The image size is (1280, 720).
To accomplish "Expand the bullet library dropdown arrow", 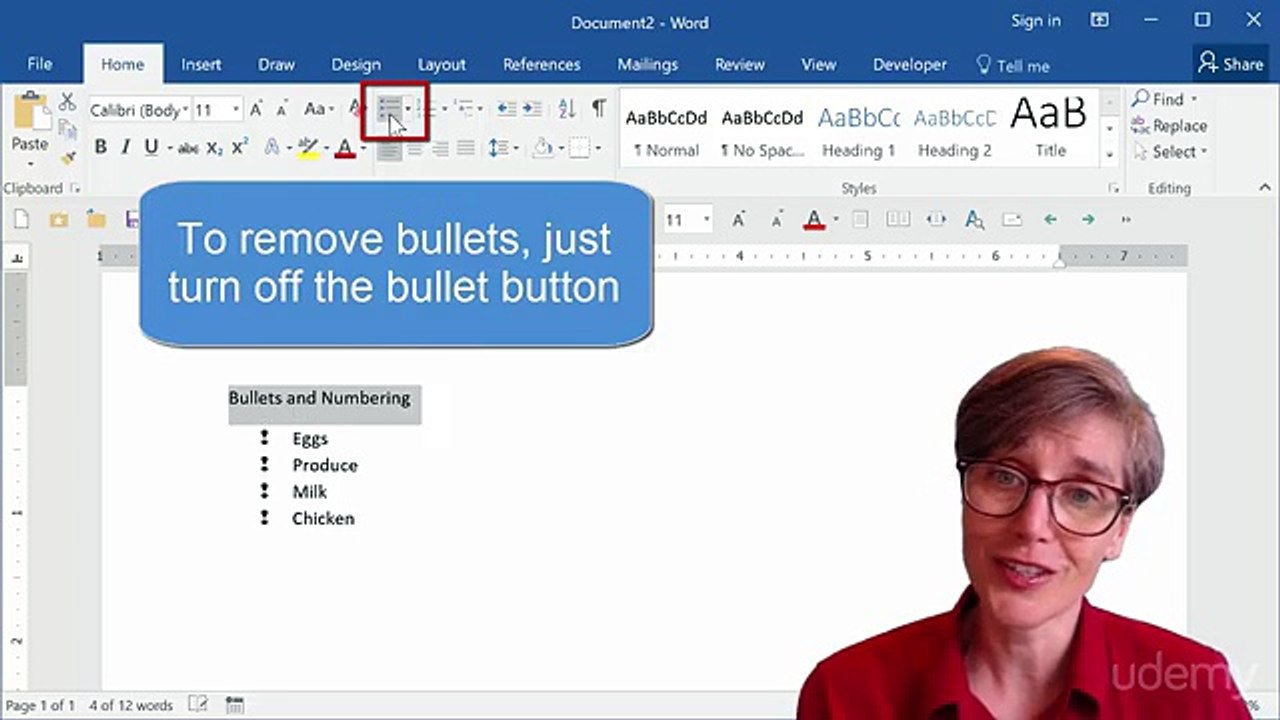I will coord(407,109).
